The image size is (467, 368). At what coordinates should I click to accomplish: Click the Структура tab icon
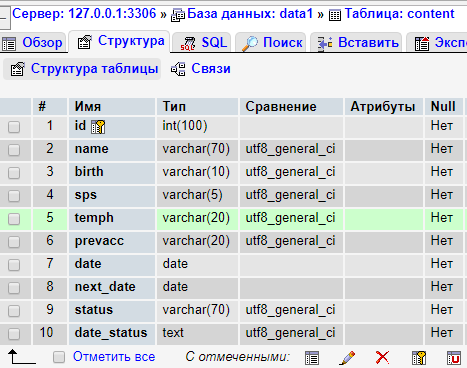84,42
